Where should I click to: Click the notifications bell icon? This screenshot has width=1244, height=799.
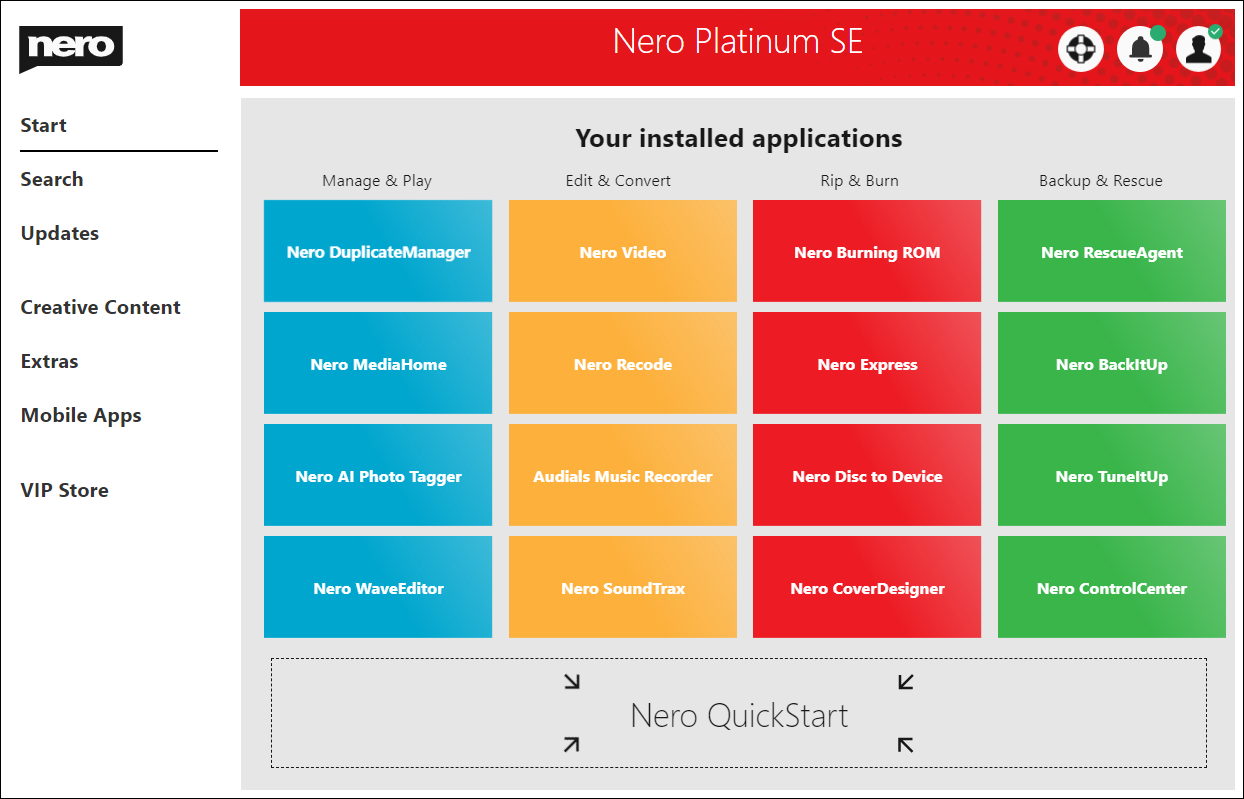coord(1139,49)
